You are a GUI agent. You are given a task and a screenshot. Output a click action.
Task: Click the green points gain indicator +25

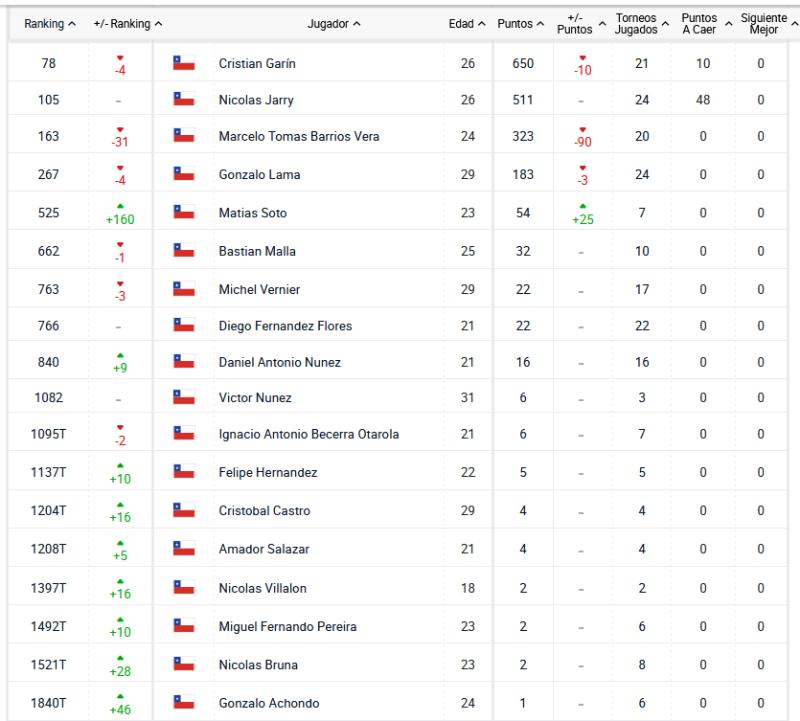pos(582,213)
